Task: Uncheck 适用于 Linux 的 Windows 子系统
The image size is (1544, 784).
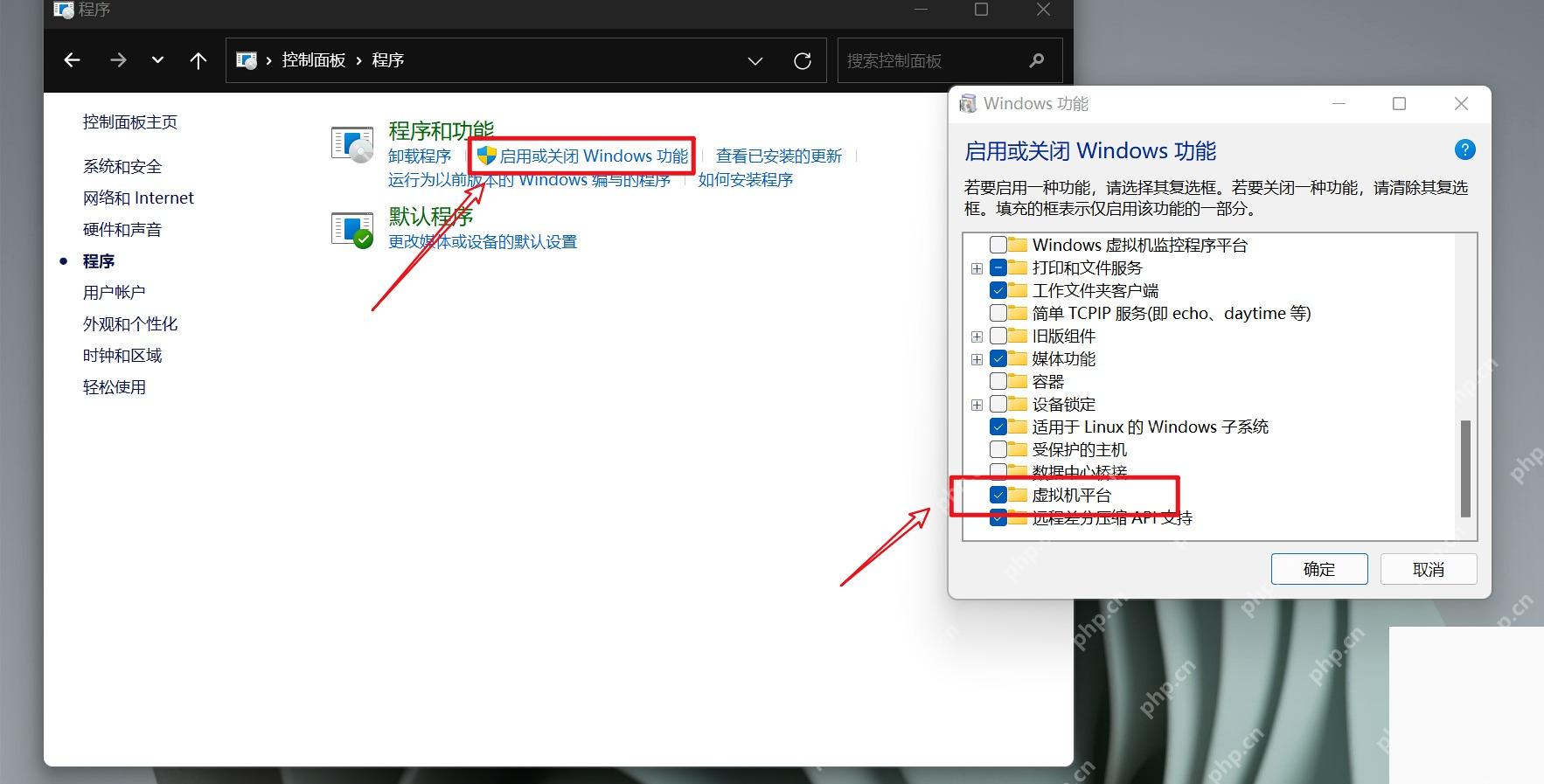Action: pos(998,427)
